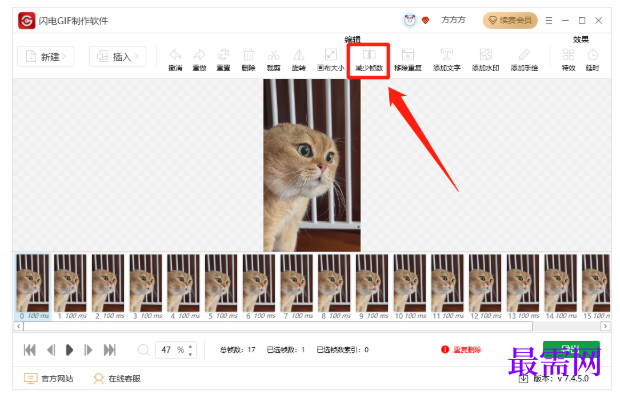Image resolution: width=620 pixels, height=393 pixels.
Task: Click the green Export button
Action: point(571,349)
